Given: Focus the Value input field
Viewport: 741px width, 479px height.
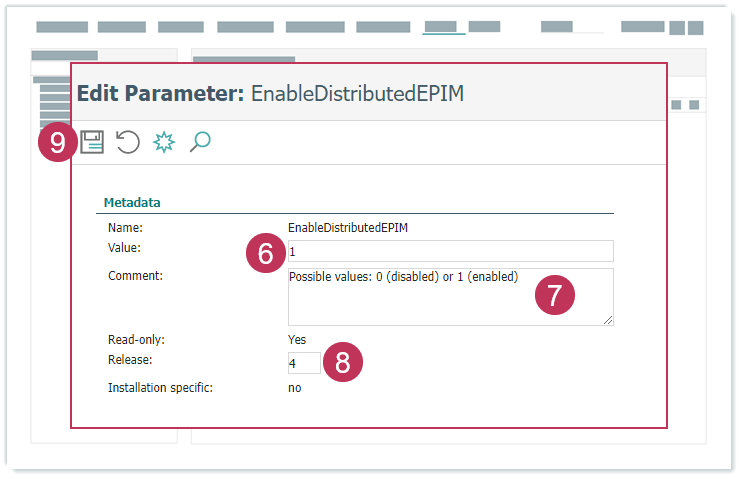Looking at the screenshot, I should (450, 251).
